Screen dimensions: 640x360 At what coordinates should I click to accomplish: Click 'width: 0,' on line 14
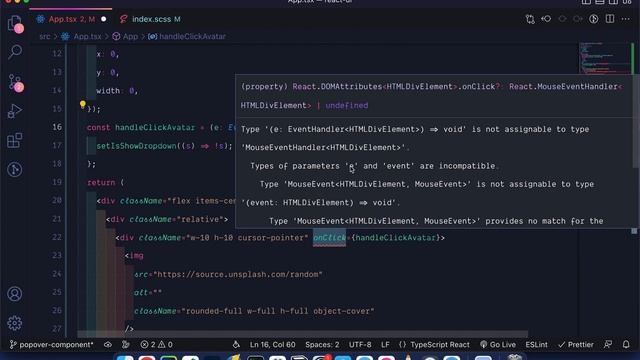(x=117, y=91)
